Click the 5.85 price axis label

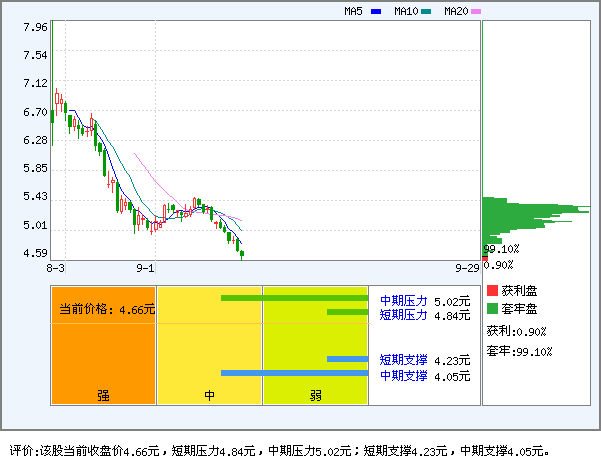(35, 168)
